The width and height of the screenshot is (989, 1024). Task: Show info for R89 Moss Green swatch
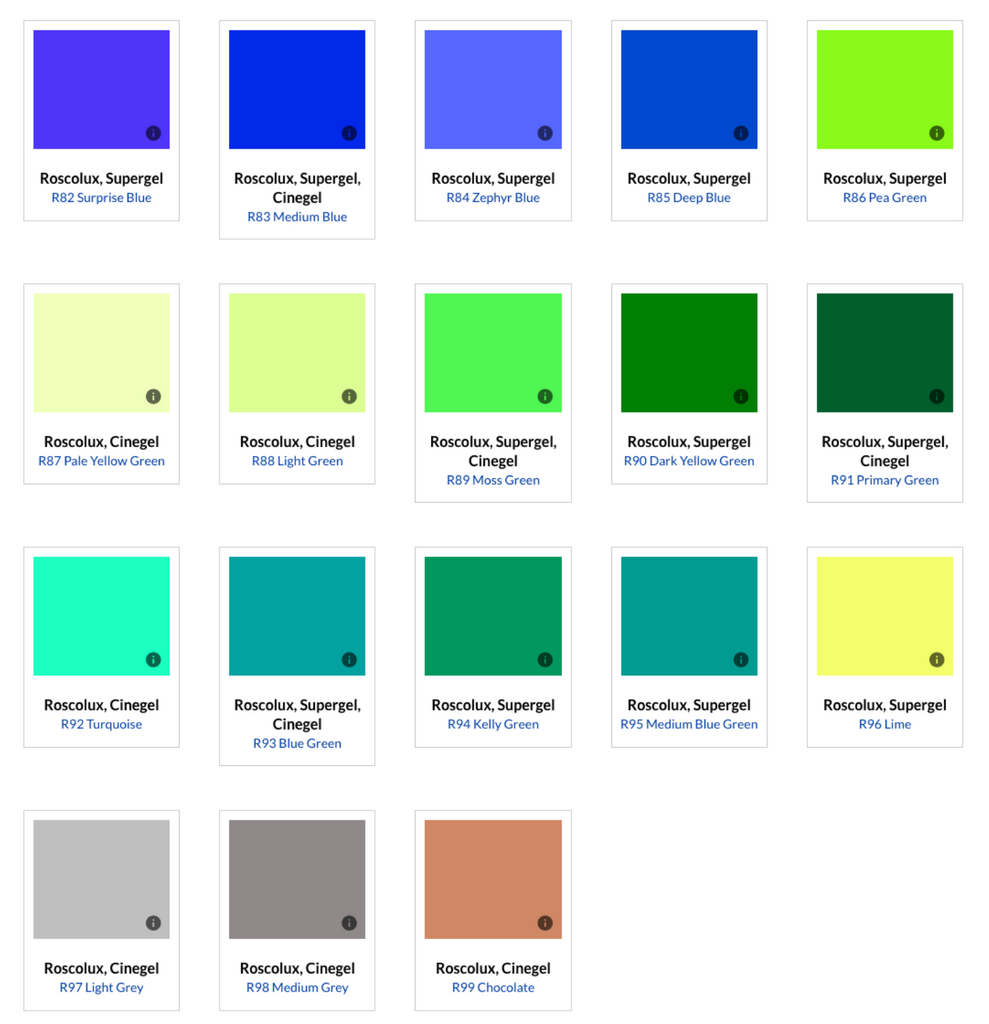click(x=545, y=396)
